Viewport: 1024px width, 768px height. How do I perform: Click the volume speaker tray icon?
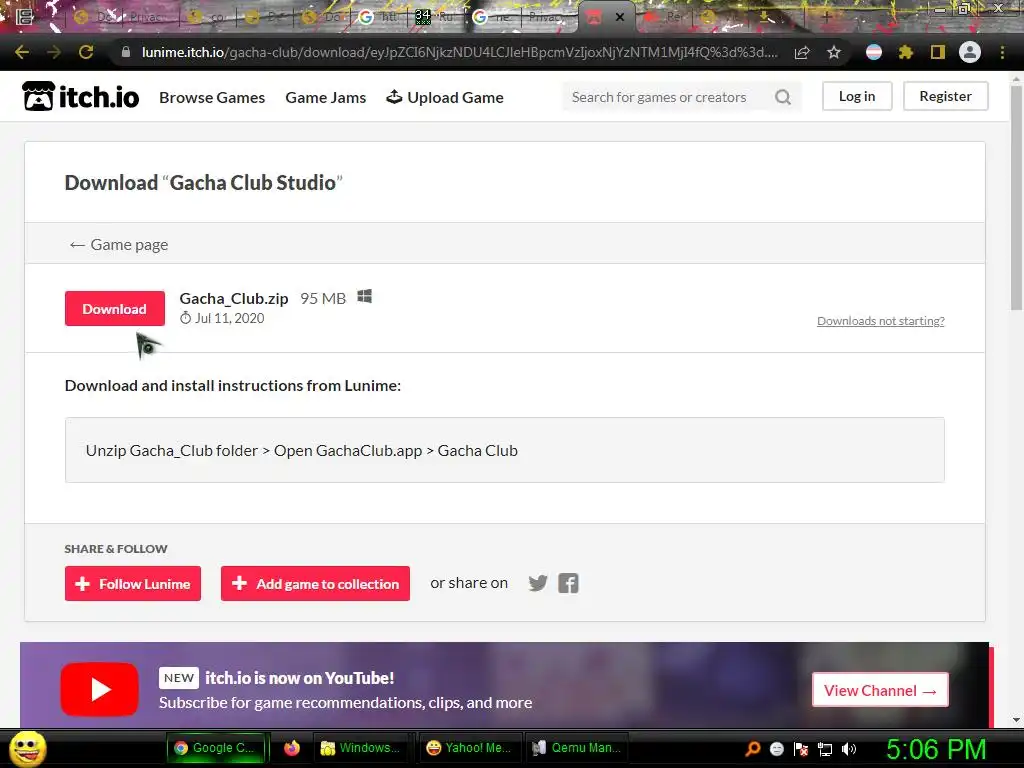click(849, 749)
